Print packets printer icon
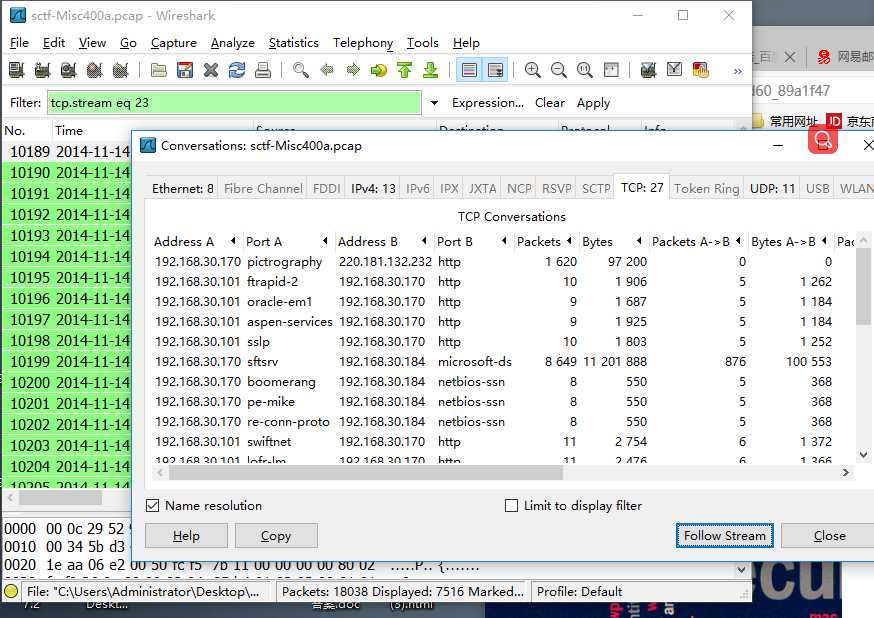The width and height of the screenshot is (874, 618). (x=263, y=70)
